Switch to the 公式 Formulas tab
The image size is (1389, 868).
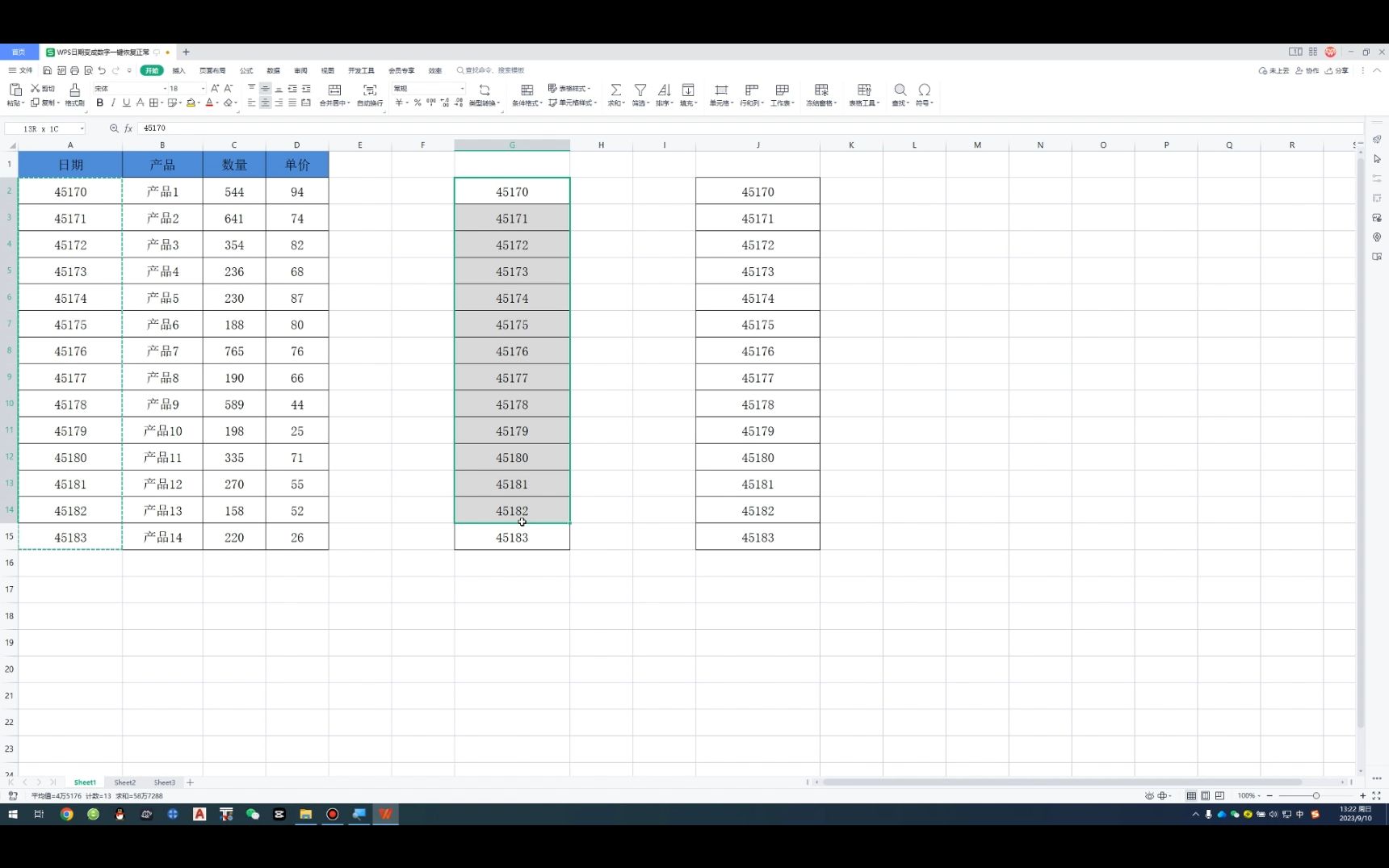click(x=246, y=71)
